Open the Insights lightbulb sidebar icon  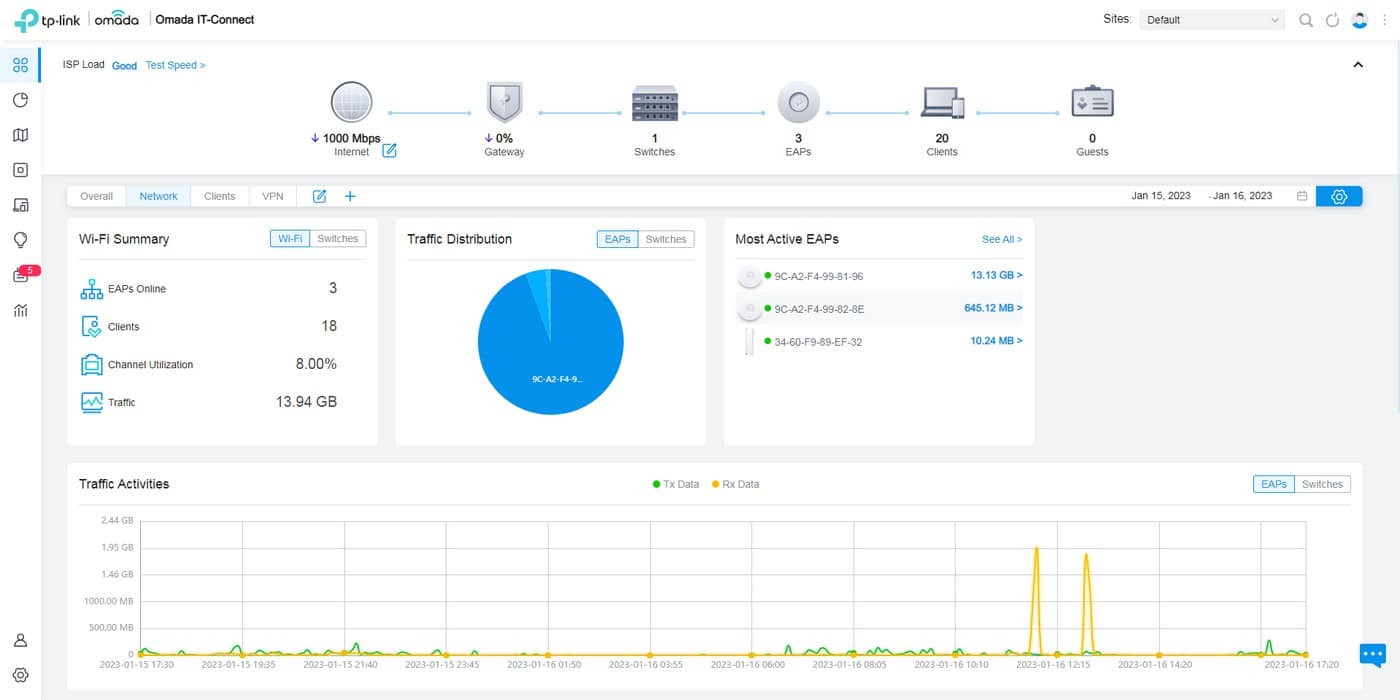(20, 240)
